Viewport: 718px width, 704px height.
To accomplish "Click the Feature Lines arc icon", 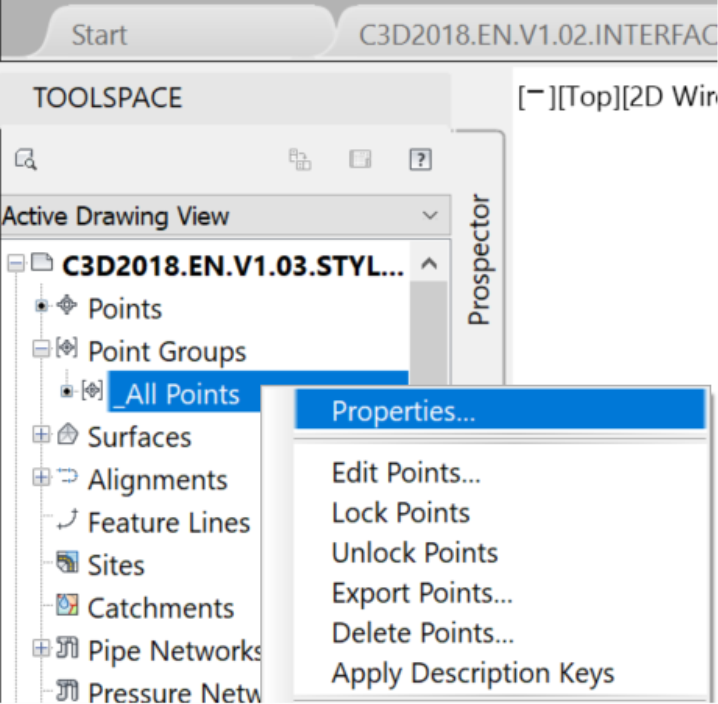I will [x=68, y=520].
